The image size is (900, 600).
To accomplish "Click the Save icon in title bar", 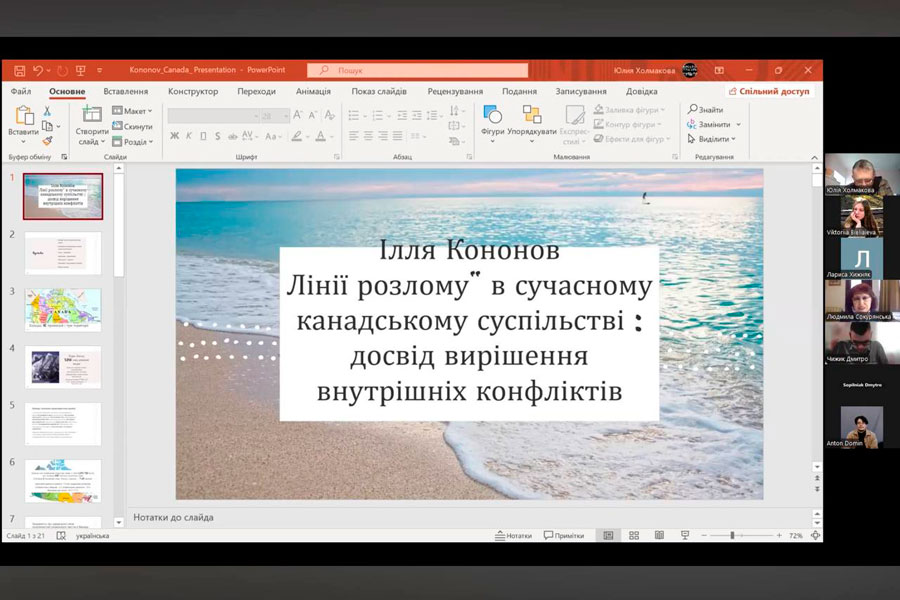I will [x=18, y=70].
